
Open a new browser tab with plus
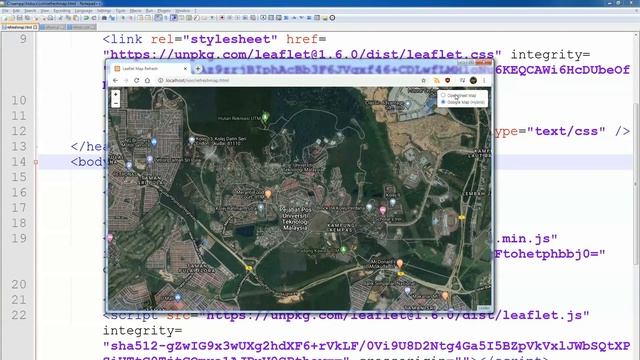click(x=198, y=69)
